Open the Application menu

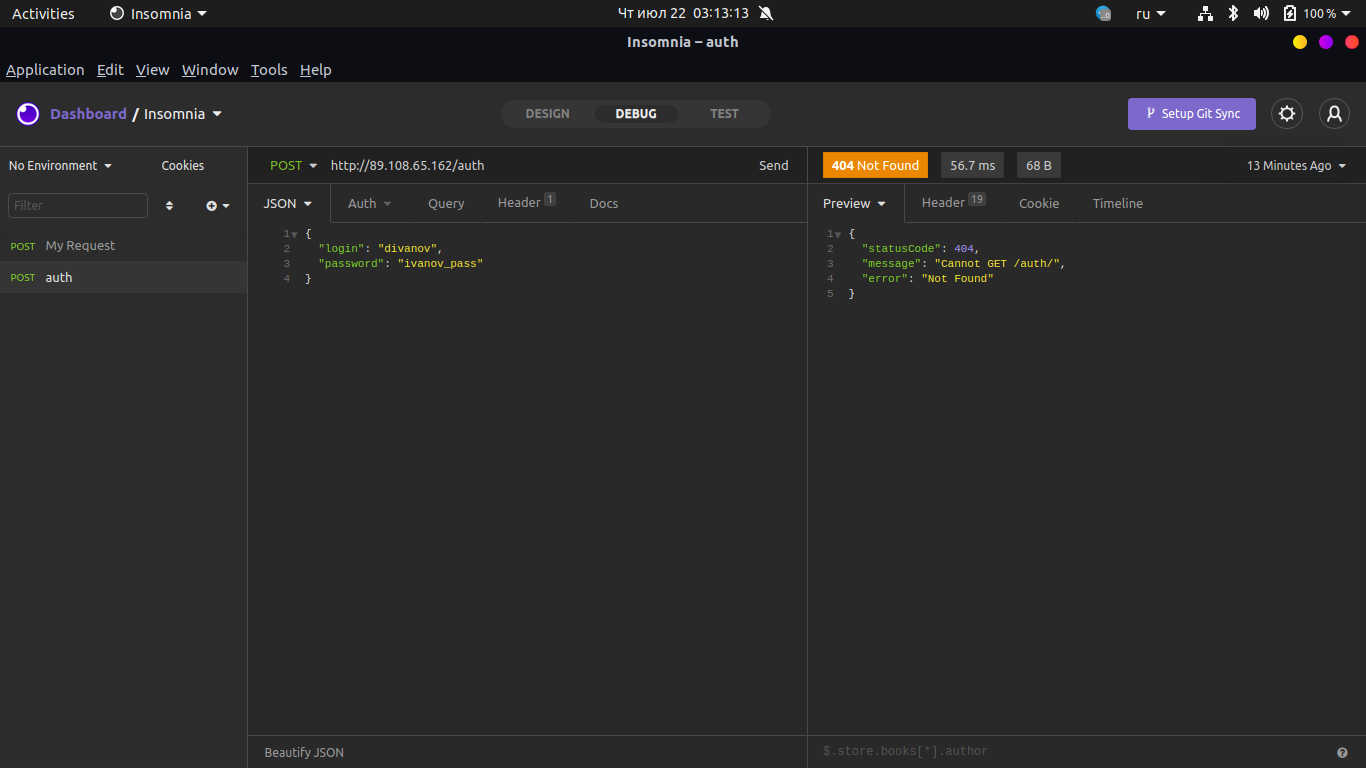[x=45, y=70]
